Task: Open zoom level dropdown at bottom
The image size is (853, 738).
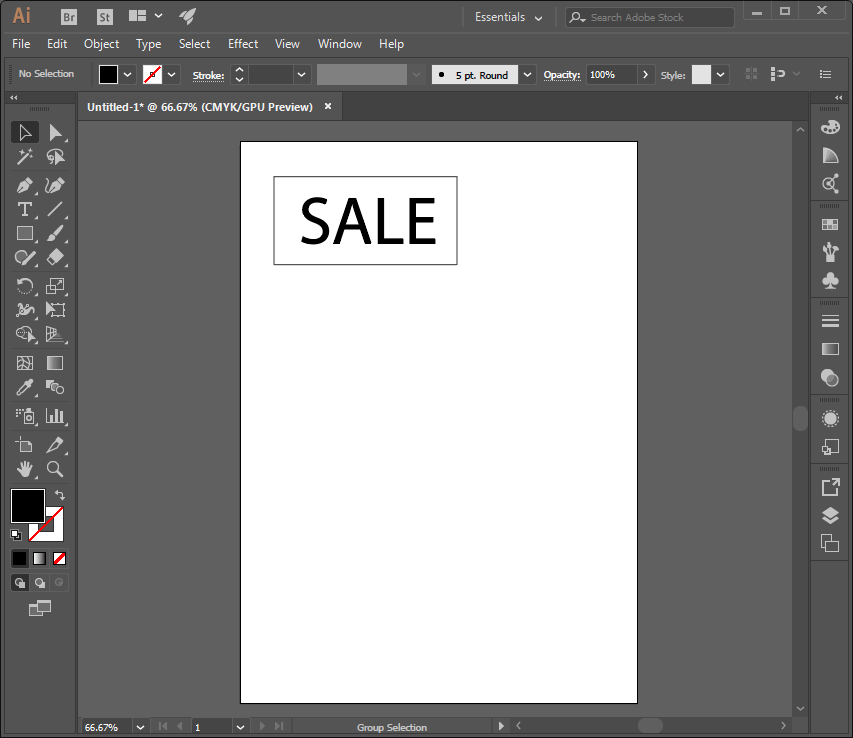Action: [x=140, y=727]
